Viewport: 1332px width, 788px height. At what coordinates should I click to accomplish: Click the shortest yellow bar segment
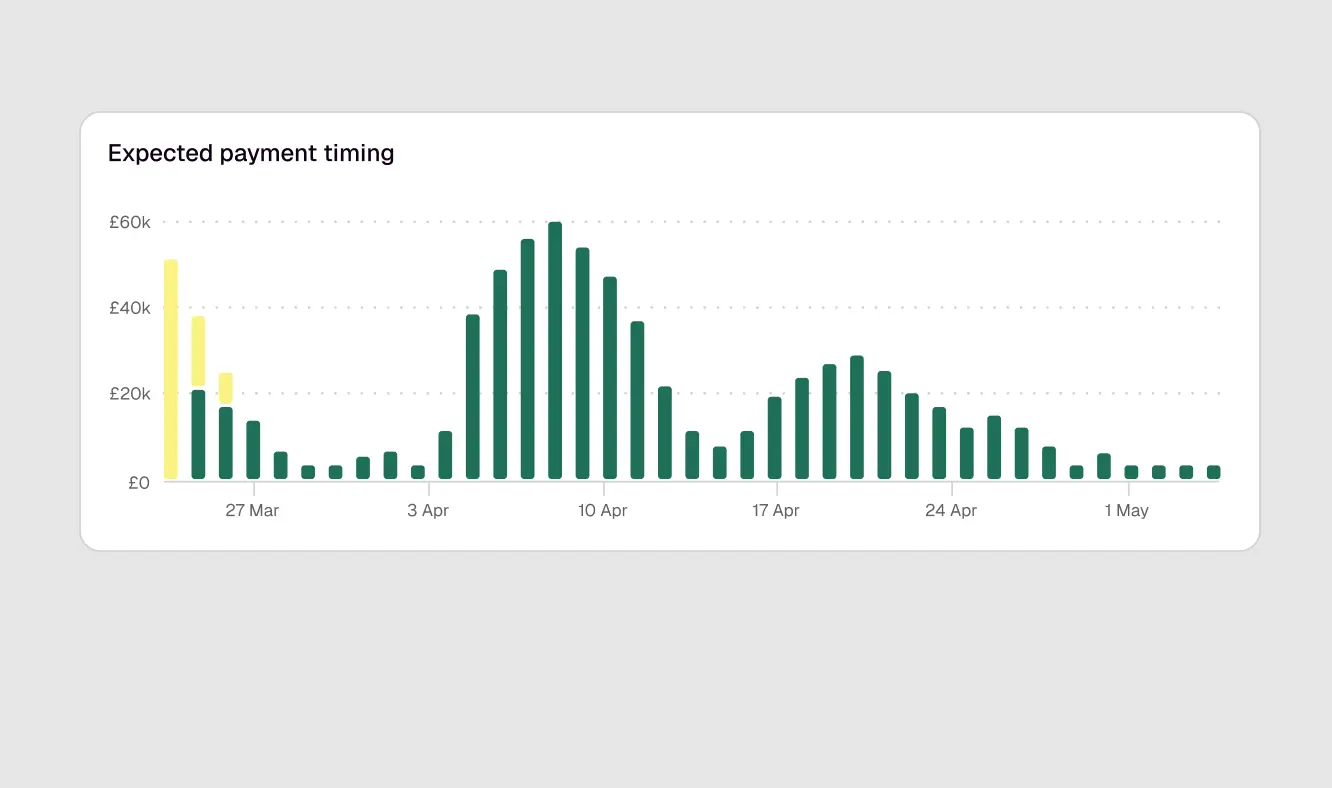pos(226,389)
